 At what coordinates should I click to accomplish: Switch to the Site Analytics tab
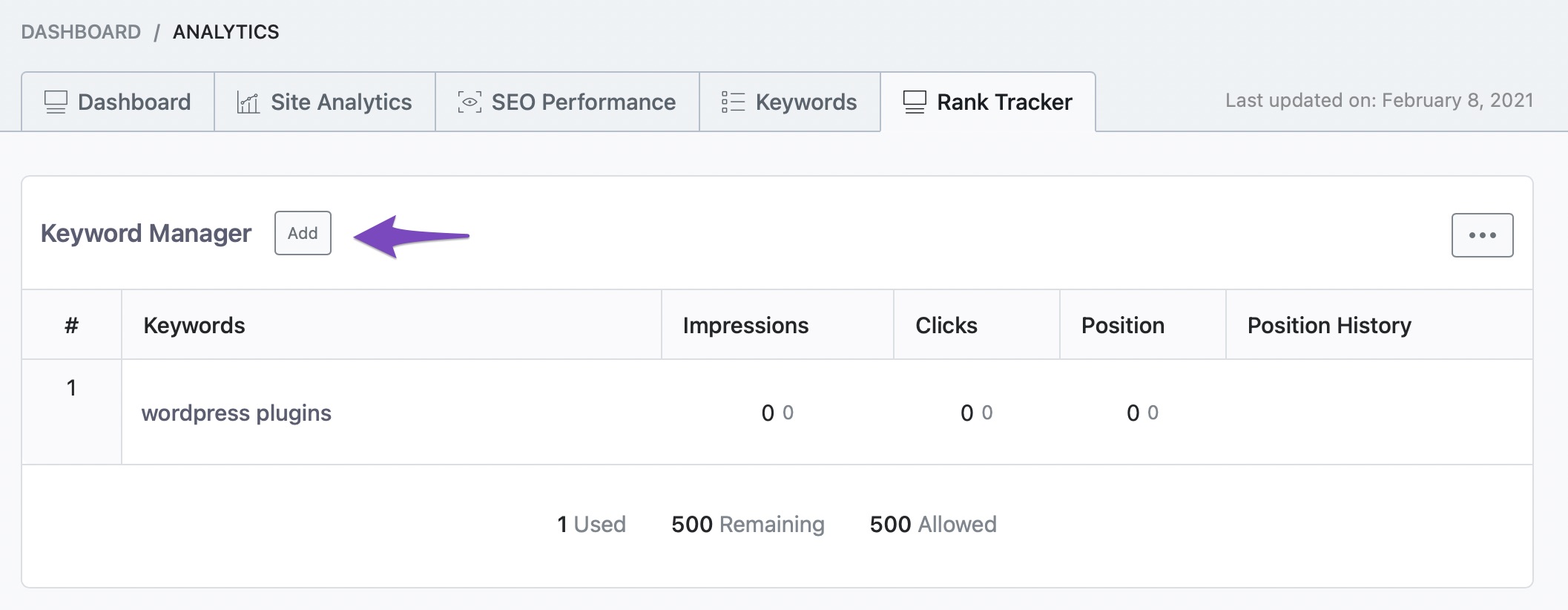tap(341, 102)
